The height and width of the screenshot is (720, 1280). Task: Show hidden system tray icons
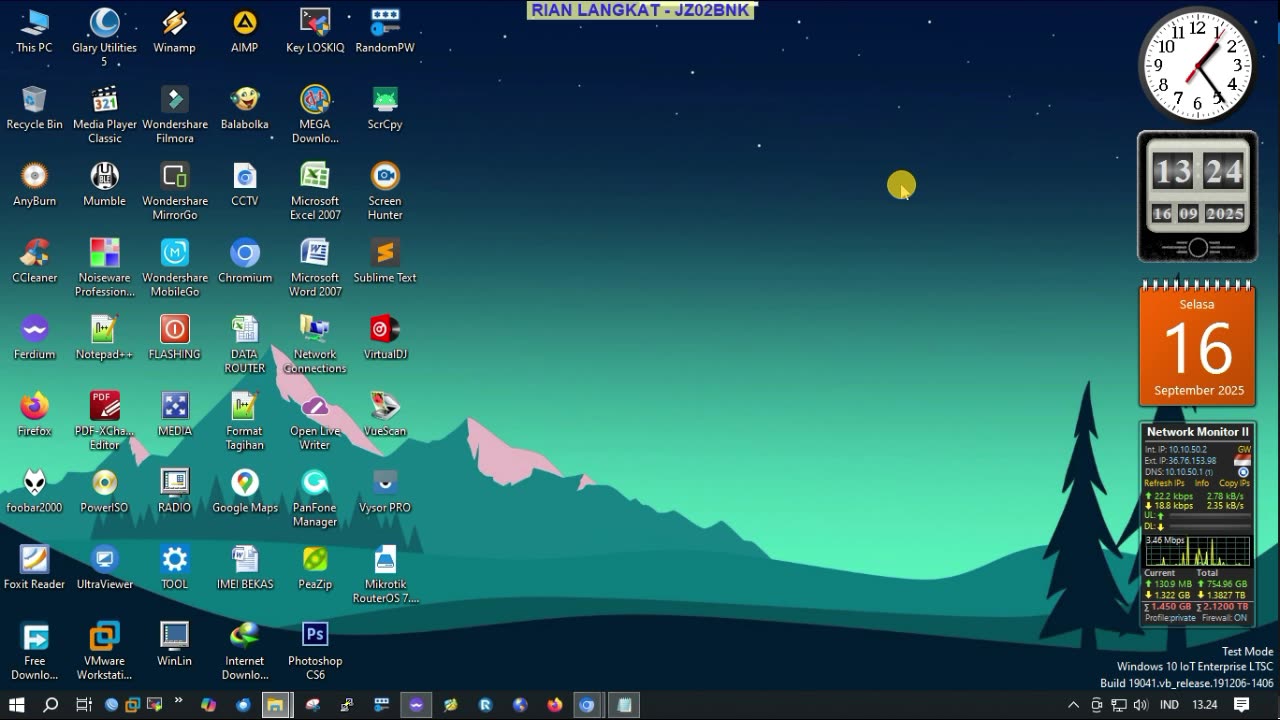1074,705
